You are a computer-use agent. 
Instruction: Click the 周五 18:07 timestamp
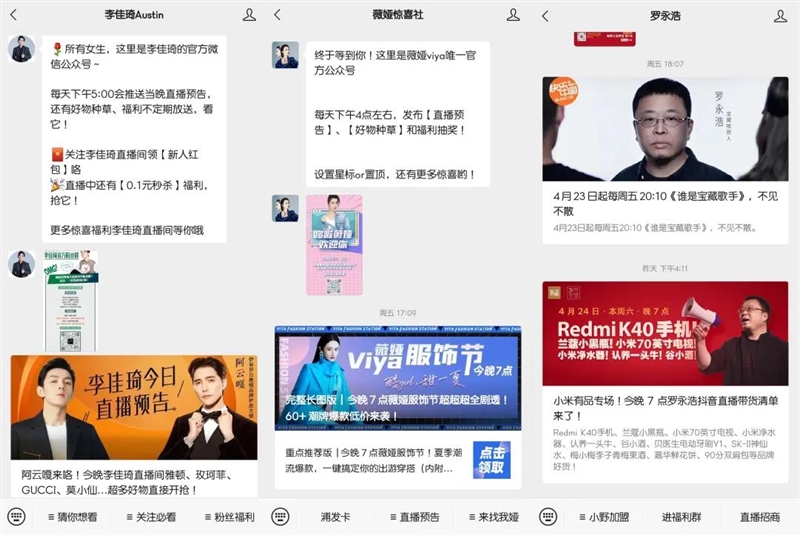665,64
